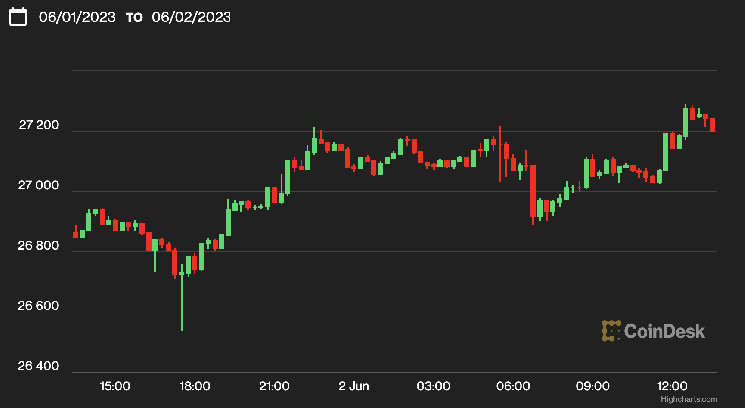Click the 06:00 time axis label
Viewport: 745px width, 408px height.
click(513, 386)
